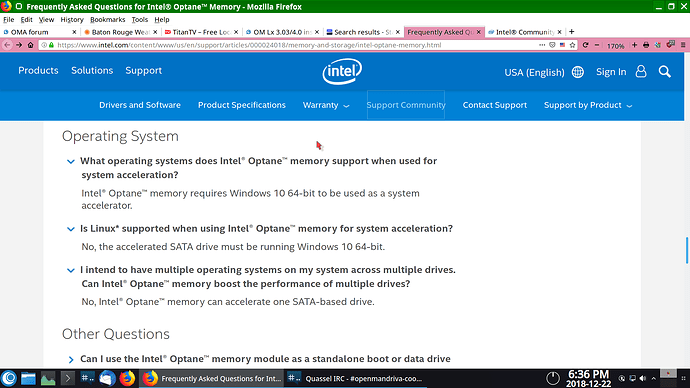This screenshot has width=690, height=388.
Task: Open the Contact Support link
Action: 495,105
